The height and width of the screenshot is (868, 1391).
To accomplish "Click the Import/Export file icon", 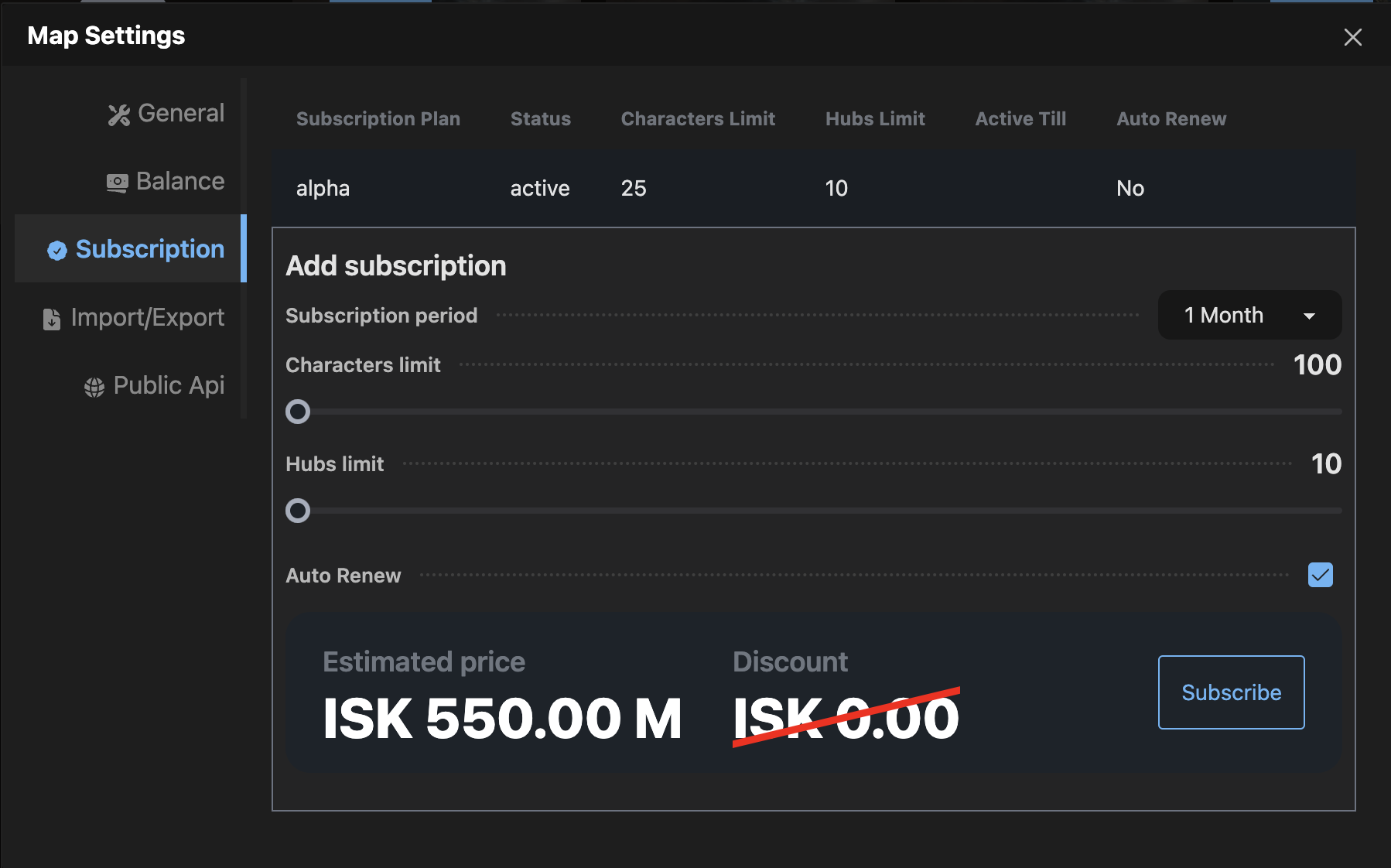I will (51, 318).
